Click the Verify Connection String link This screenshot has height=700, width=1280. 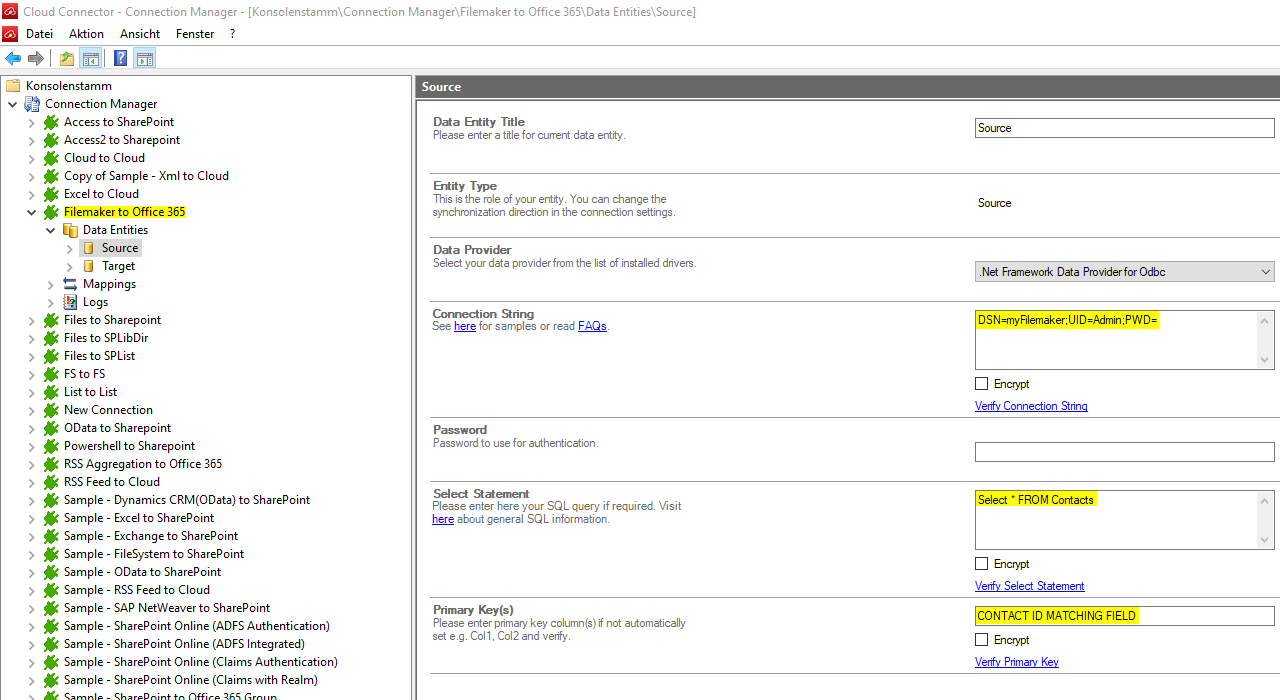(x=1031, y=406)
